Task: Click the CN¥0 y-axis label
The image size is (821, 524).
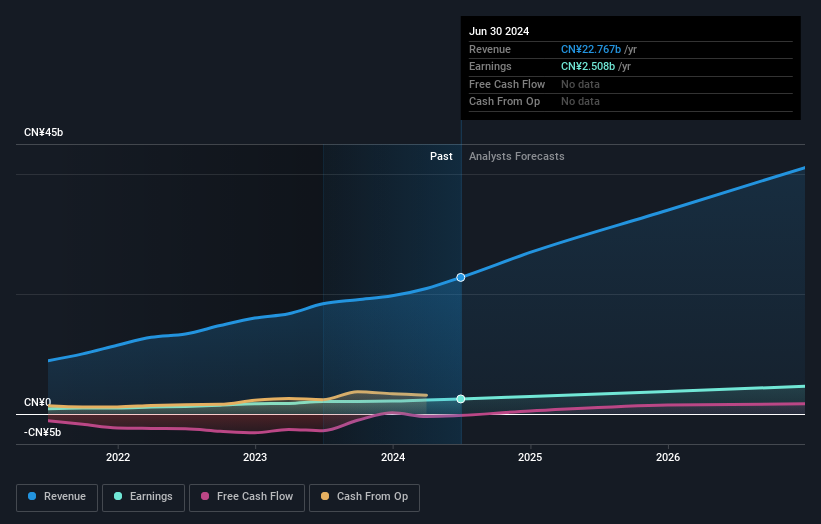Action: tap(38, 402)
